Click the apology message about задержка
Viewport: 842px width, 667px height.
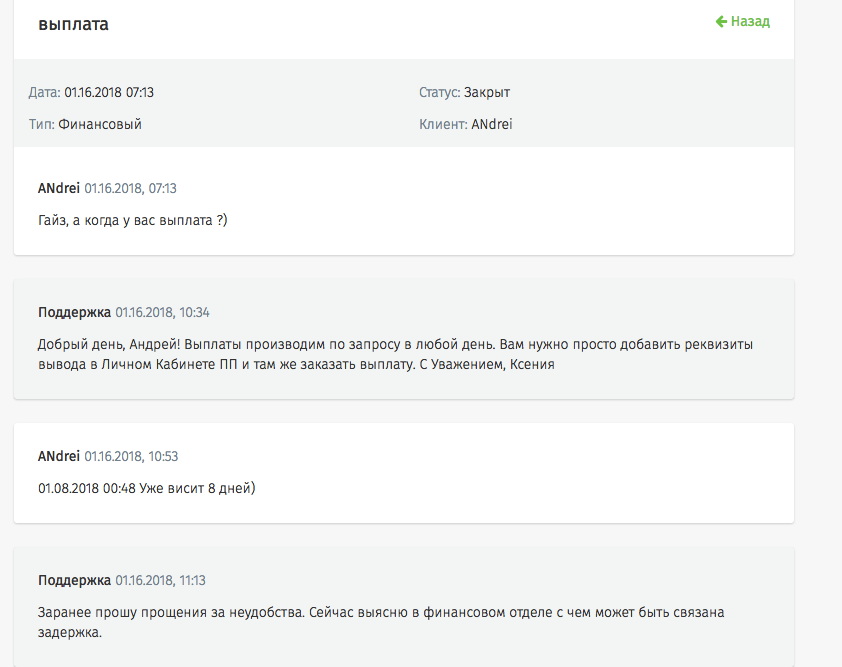381,622
